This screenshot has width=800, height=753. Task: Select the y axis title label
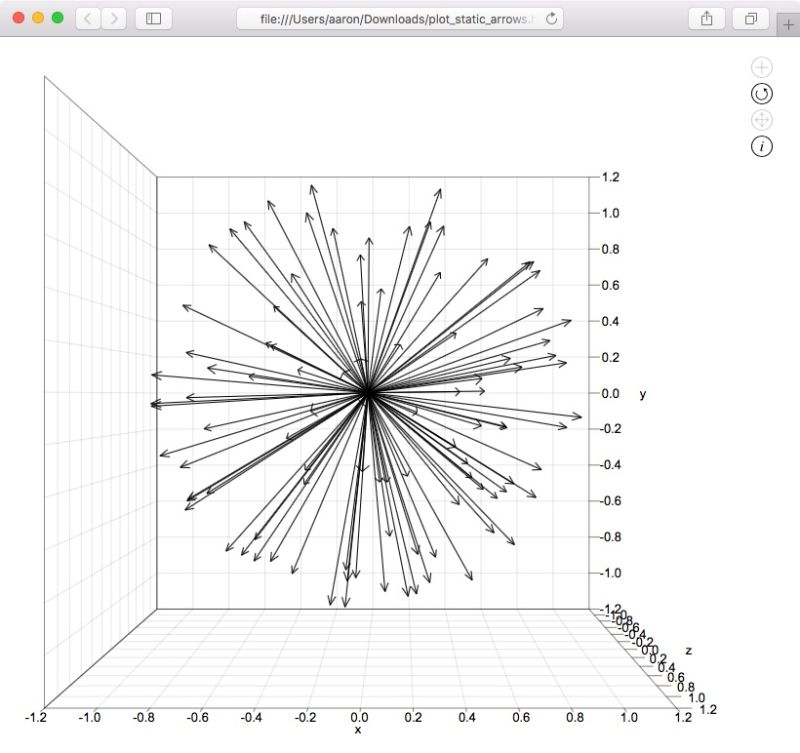643,394
